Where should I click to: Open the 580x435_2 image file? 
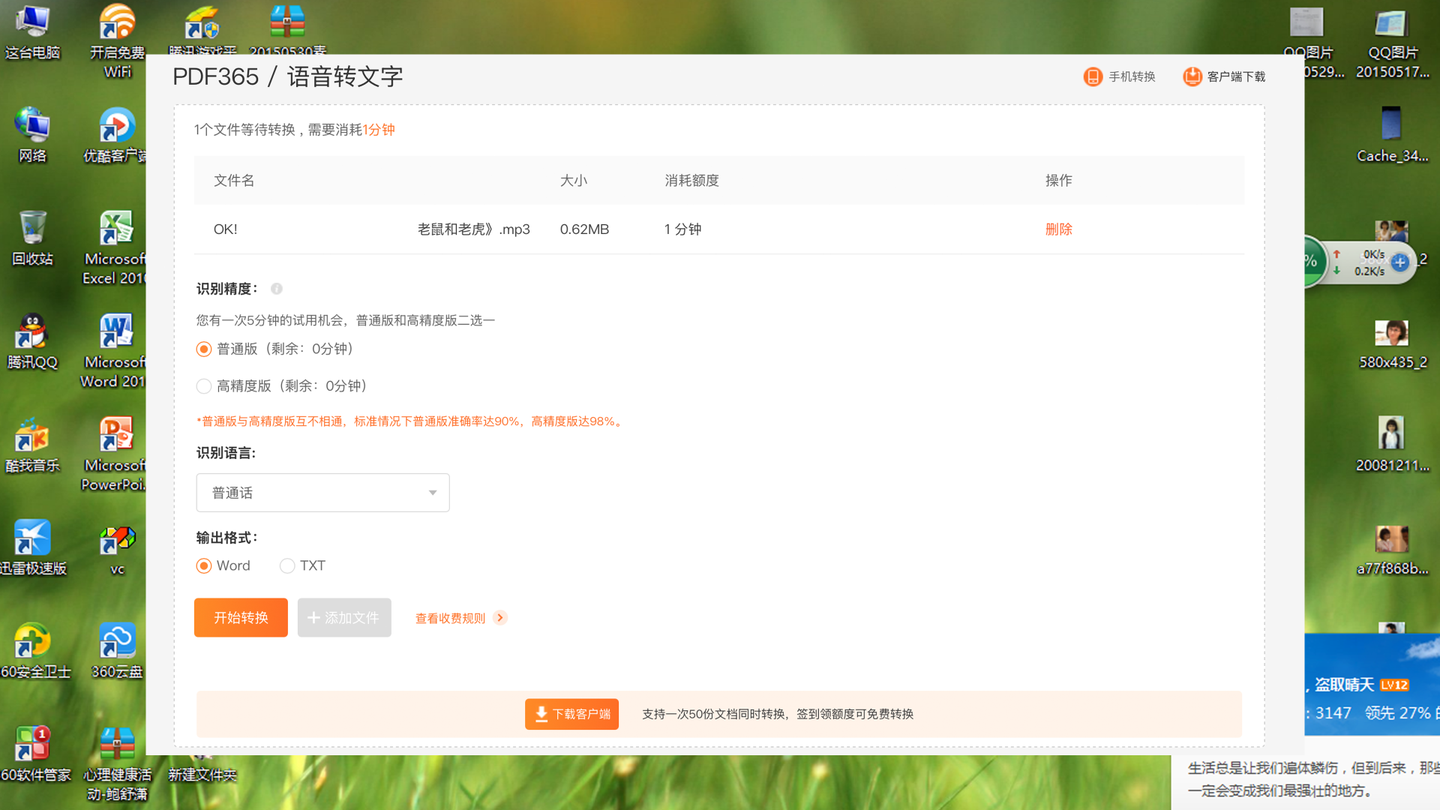pyautogui.click(x=1392, y=343)
